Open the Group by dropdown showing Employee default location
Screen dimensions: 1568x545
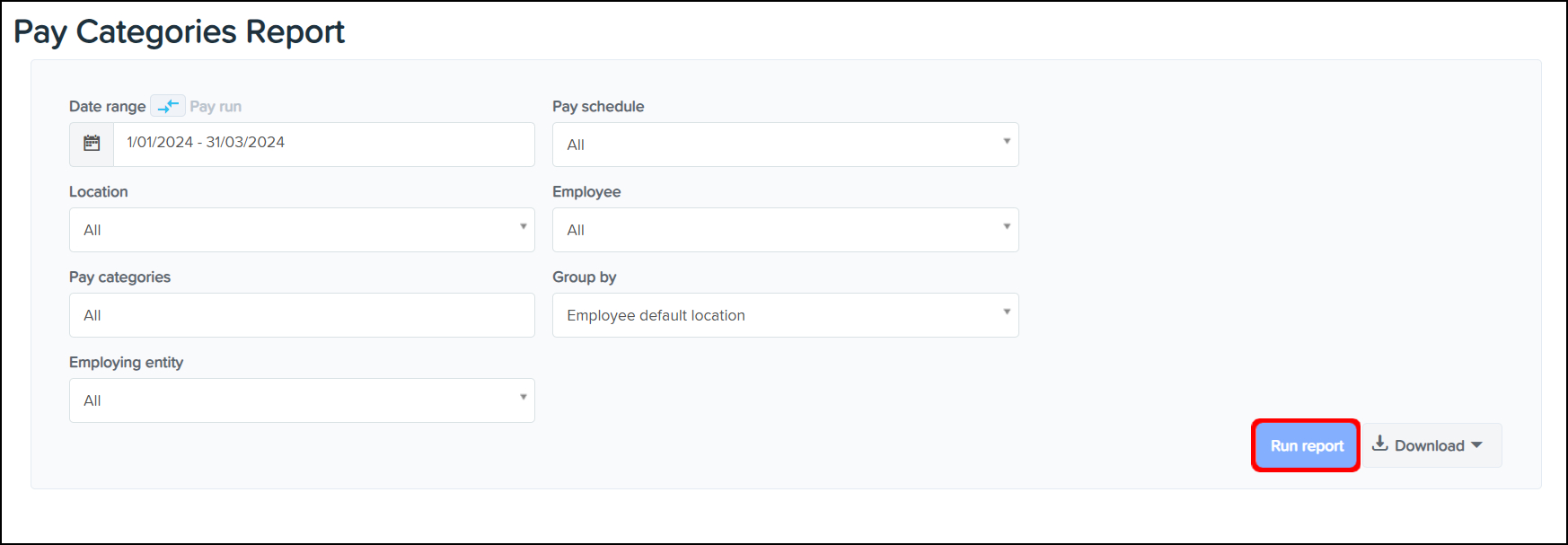click(x=784, y=315)
